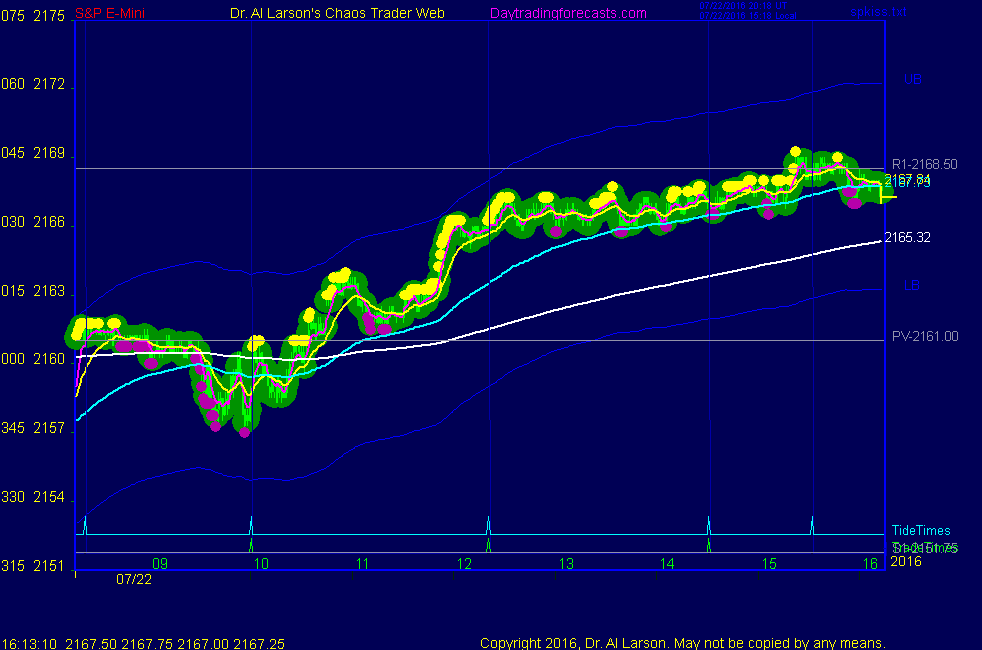This screenshot has width=982, height=650.
Task: Click the cyan tide spike between hours 14 and 15
Action: pos(708,525)
